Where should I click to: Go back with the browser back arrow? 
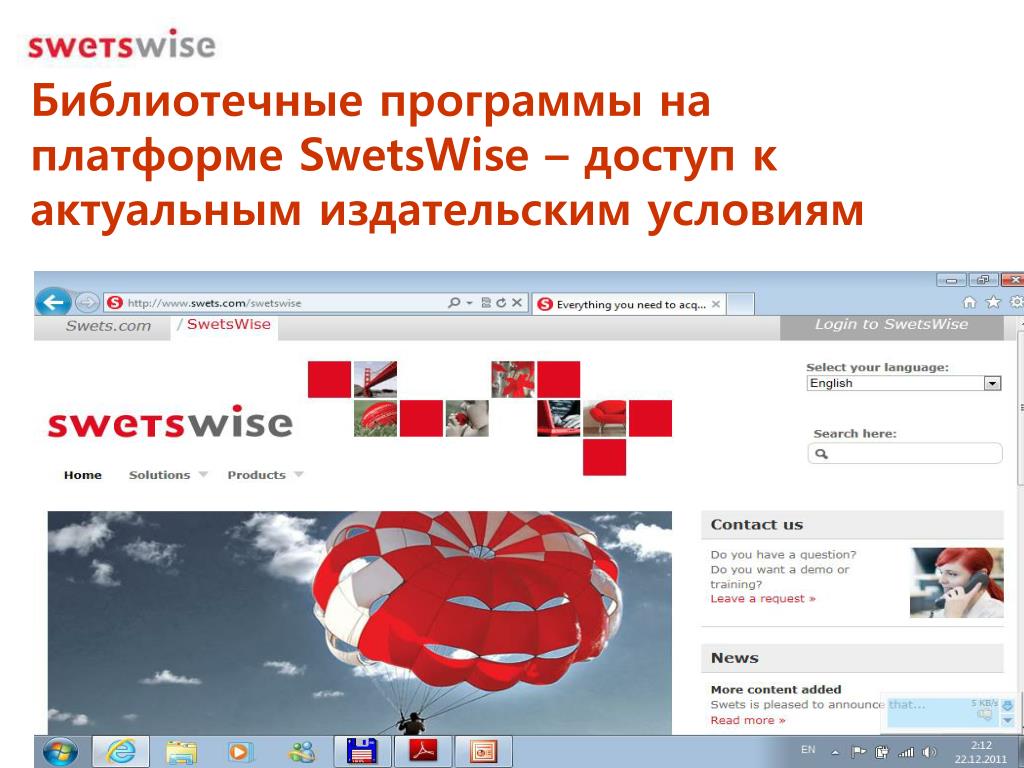(53, 302)
